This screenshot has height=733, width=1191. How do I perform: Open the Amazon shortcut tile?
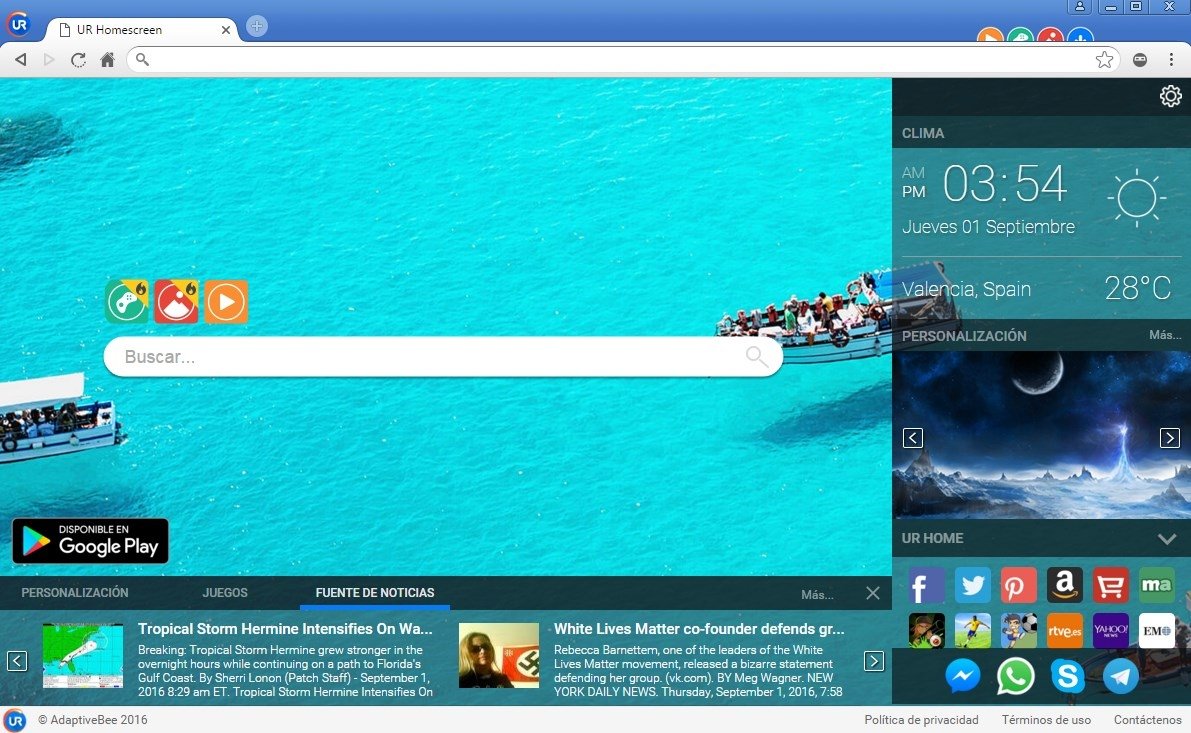1065,586
